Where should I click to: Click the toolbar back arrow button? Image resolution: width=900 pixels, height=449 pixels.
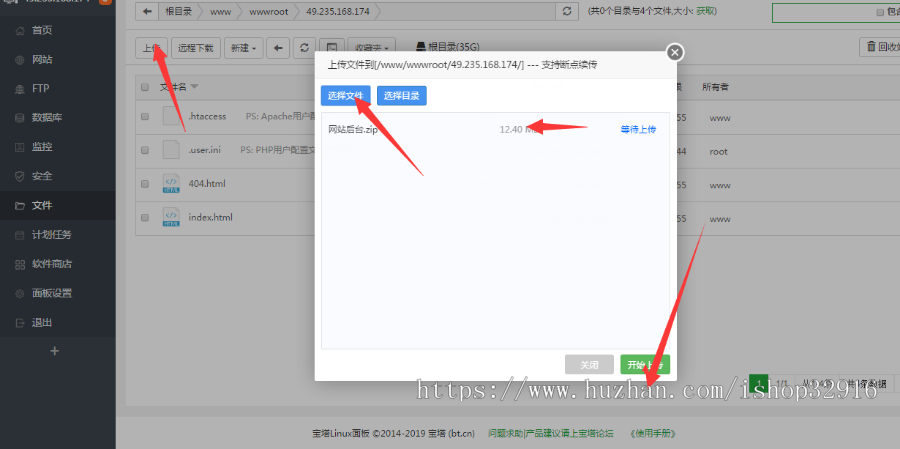[278, 48]
